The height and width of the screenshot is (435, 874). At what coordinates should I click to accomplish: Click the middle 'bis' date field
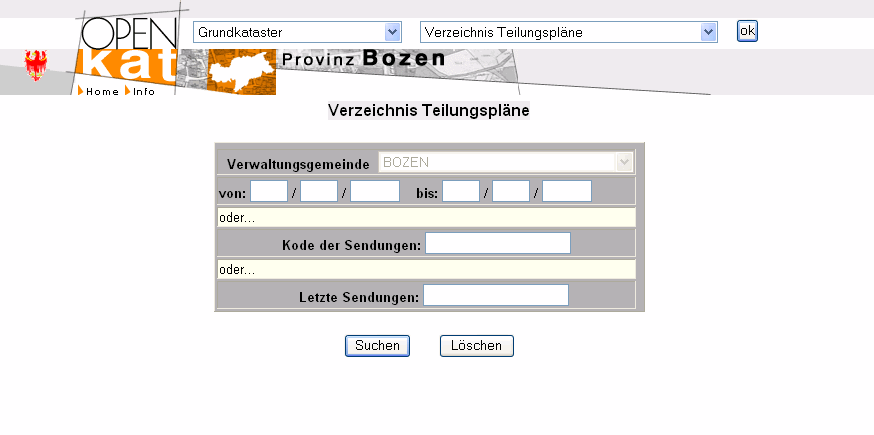[511, 191]
